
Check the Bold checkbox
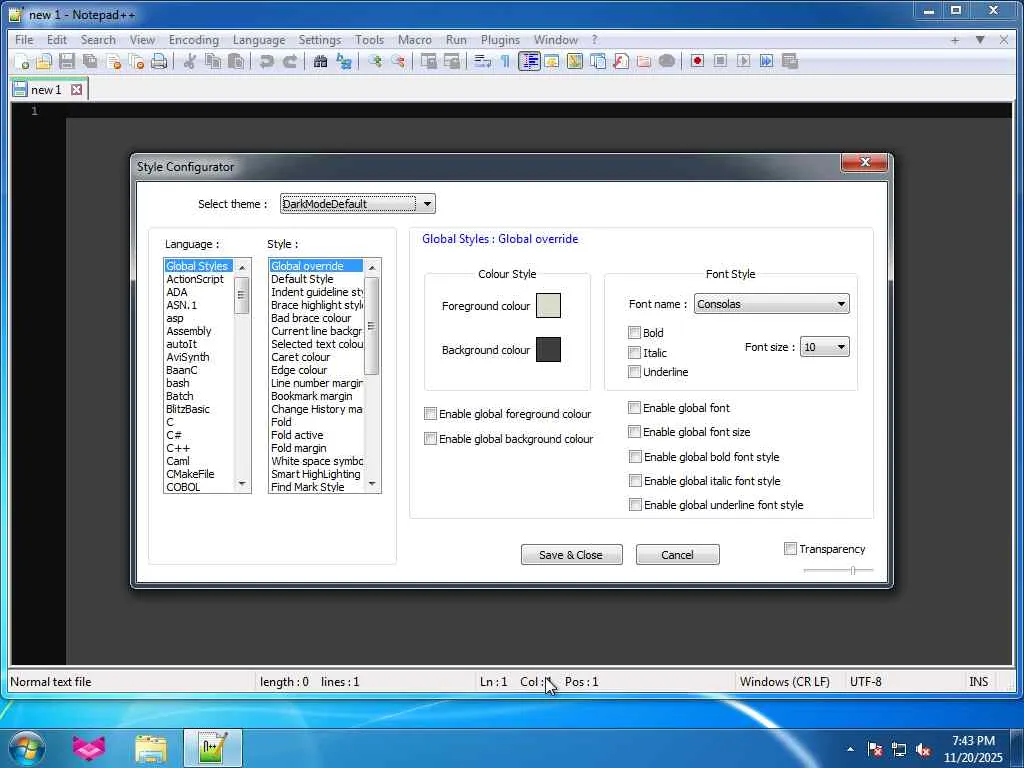point(633,332)
